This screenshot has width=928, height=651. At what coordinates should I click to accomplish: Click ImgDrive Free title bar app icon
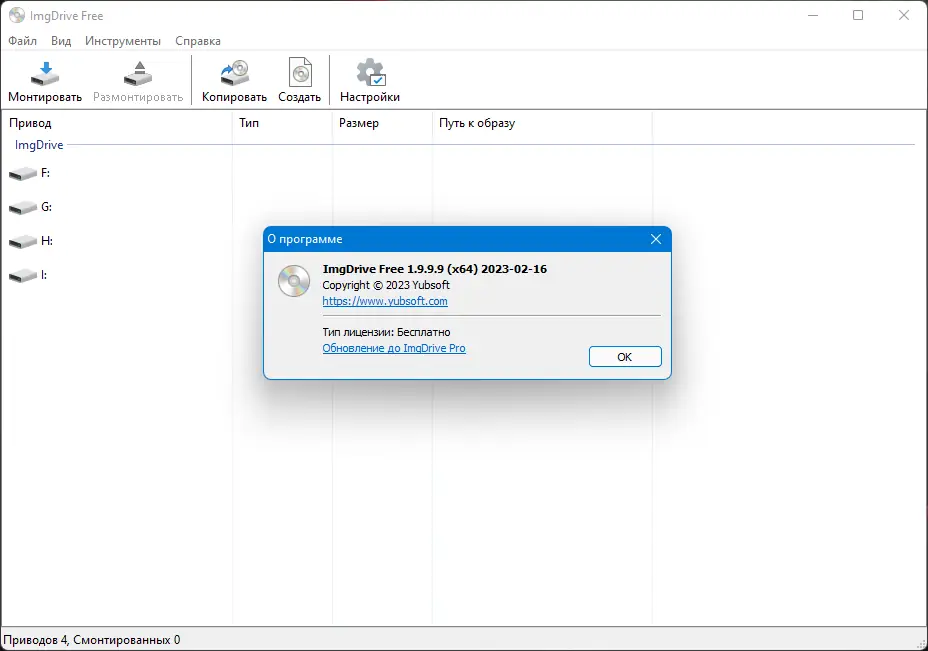[x=17, y=15]
